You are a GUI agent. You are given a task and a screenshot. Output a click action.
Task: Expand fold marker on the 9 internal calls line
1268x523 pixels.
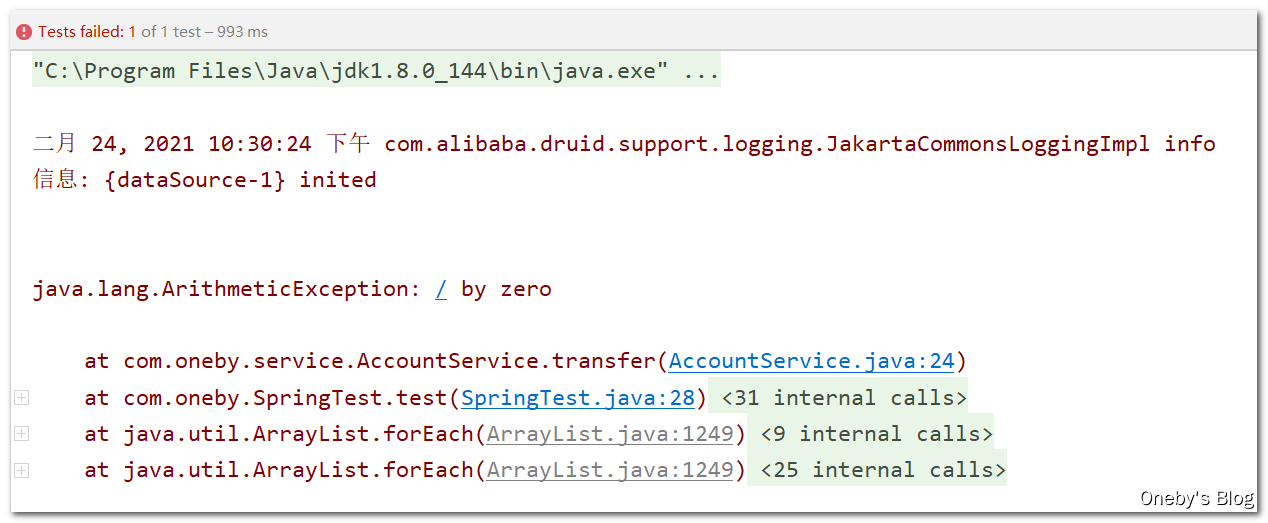click(22, 434)
